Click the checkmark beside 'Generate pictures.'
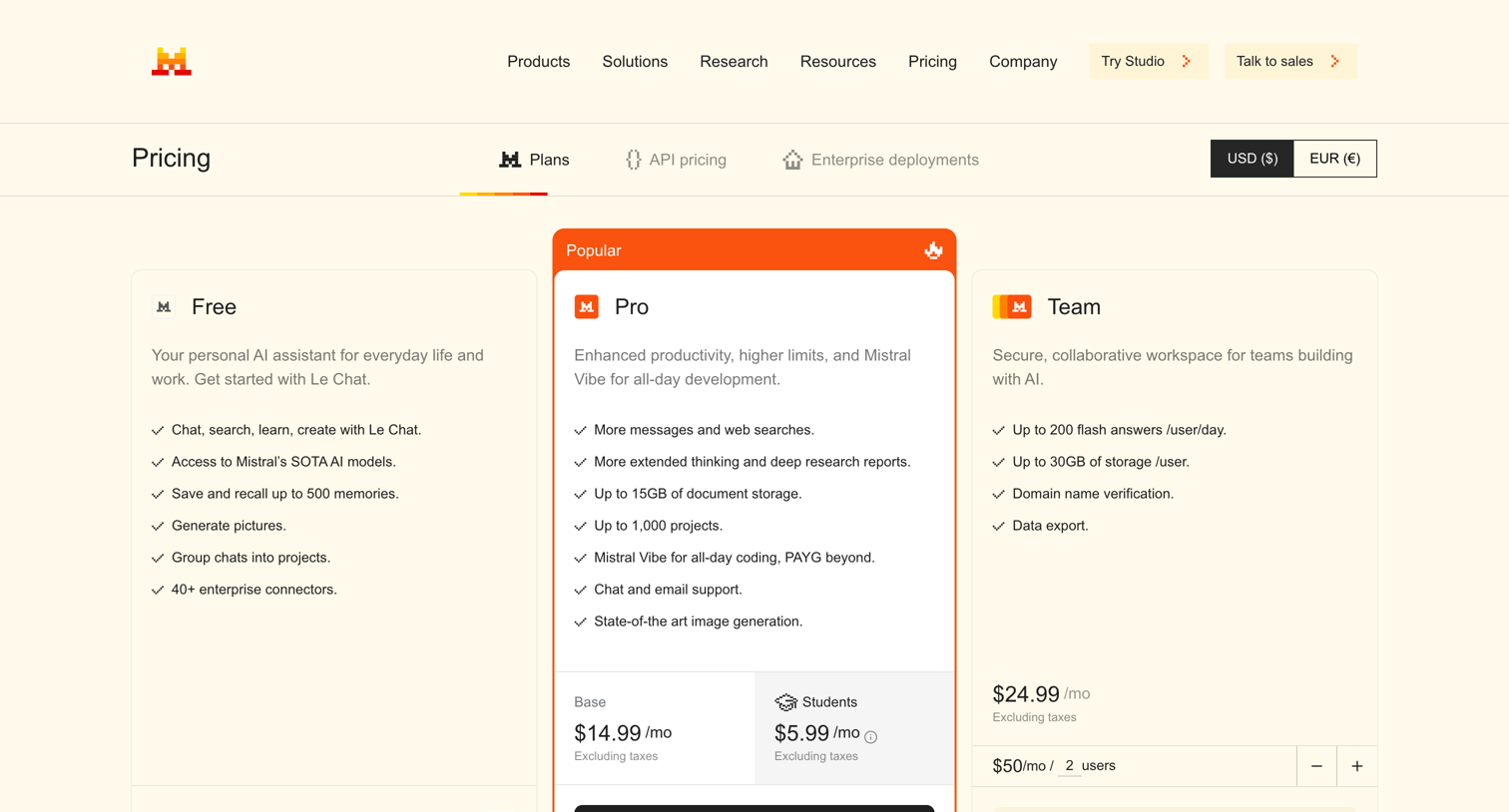The height and width of the screenshot is (812, 1509). pos(158,527)
